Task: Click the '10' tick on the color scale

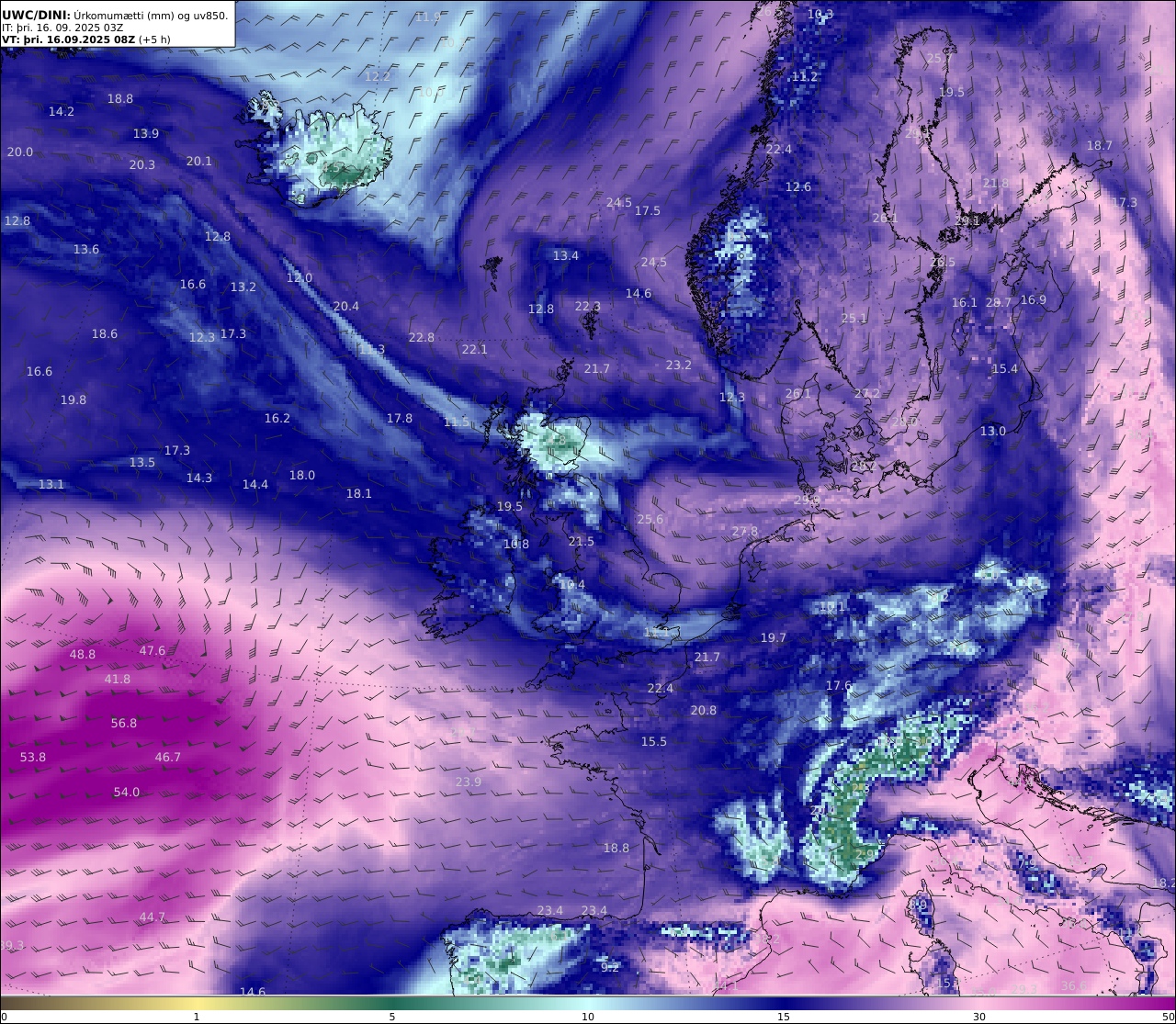Action: pyautogui.click(x=587, y=1017)
